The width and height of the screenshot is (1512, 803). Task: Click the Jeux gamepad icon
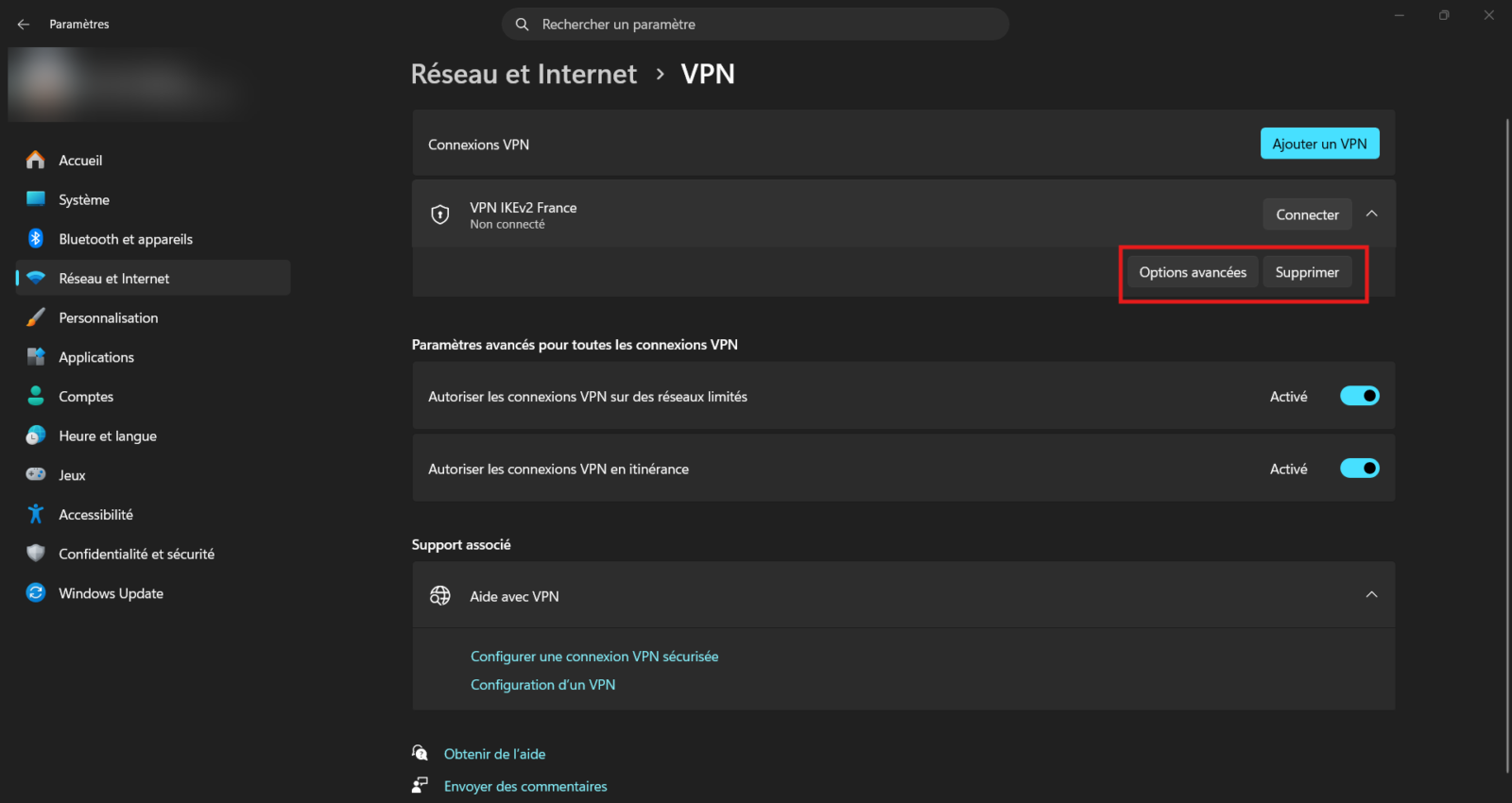[36, 475]
